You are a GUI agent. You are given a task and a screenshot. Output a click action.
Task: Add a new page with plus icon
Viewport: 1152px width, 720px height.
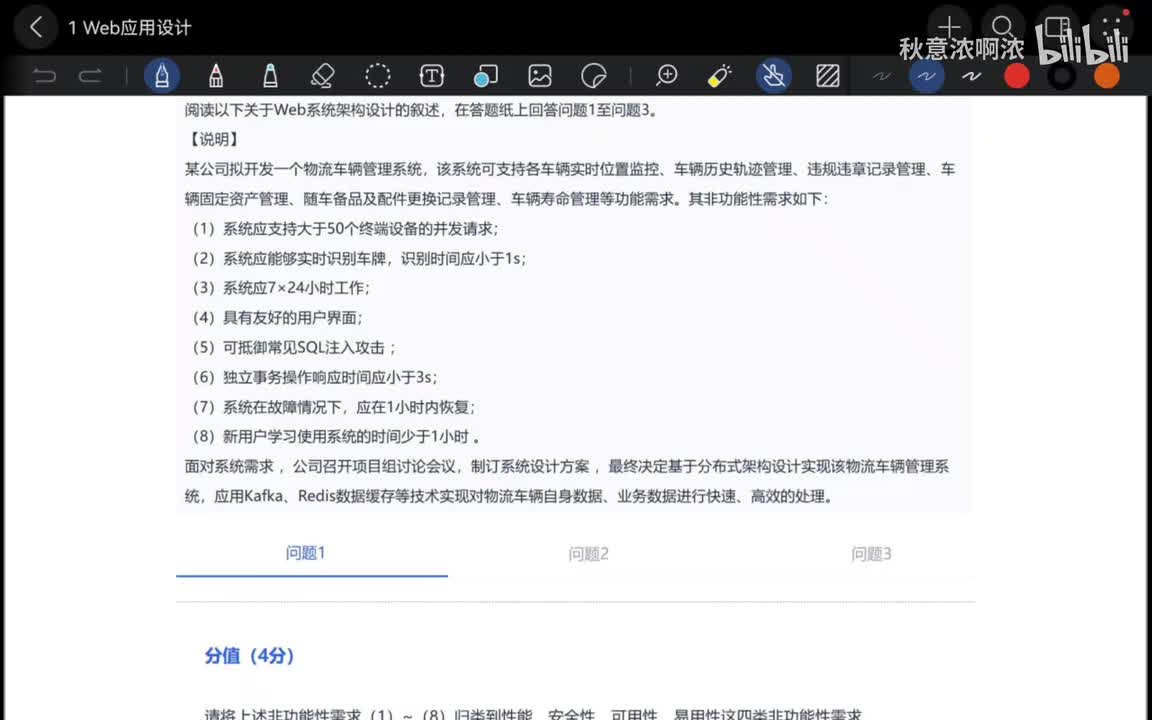click(x=949, y=27)
